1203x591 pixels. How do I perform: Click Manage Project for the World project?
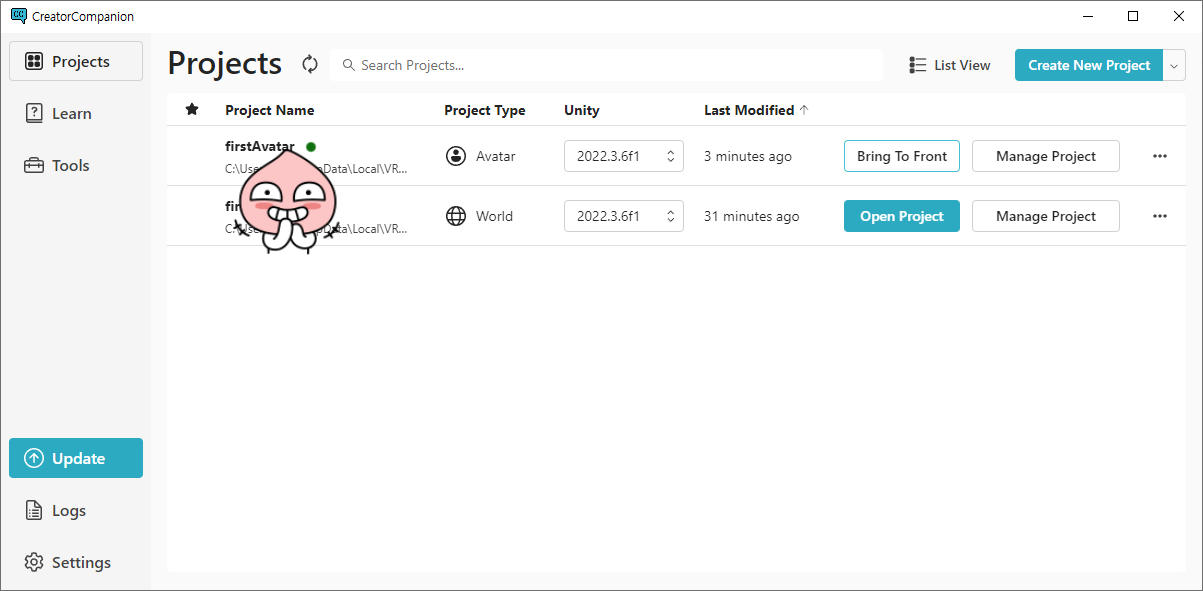point(1046,216)
